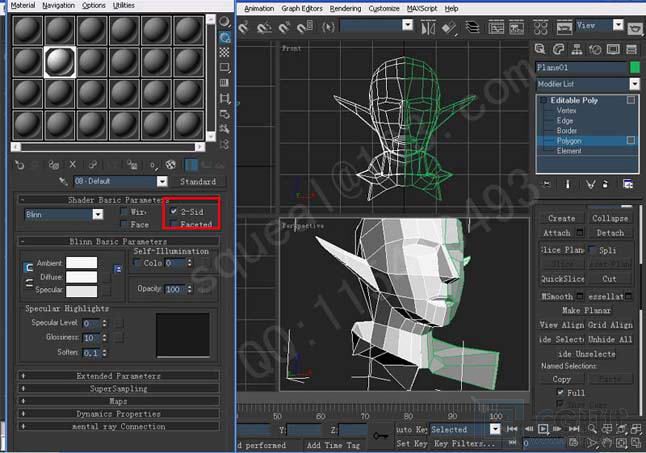Viewport: 646px width, 453px height.
Task: Open the Rendering menu
Action: 345,8
